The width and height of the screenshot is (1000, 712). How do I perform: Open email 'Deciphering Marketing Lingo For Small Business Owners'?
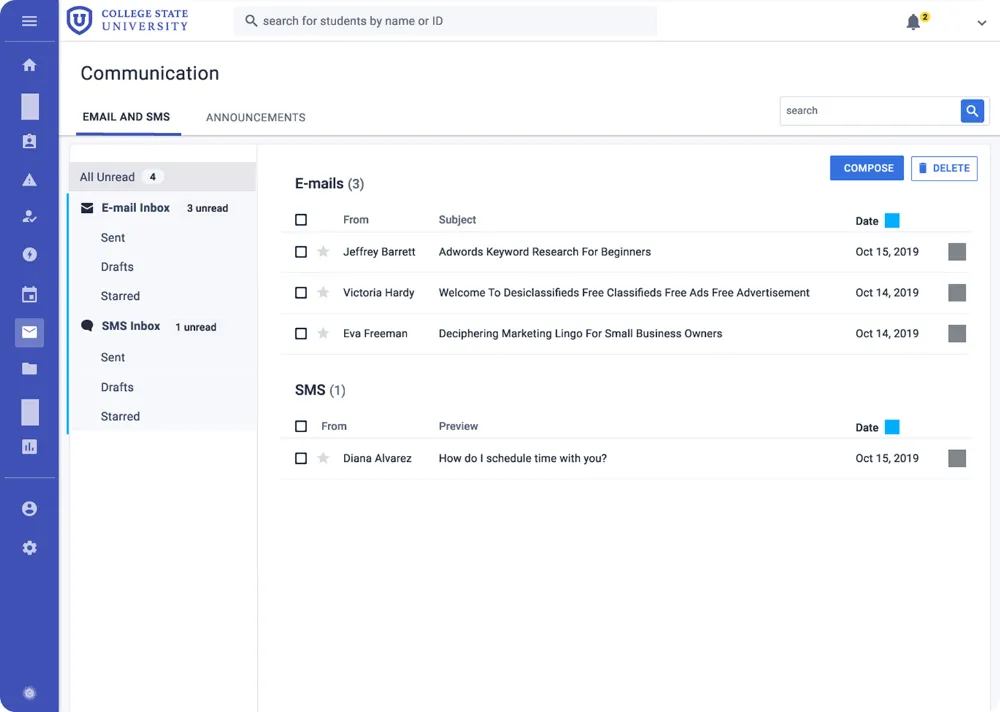[580, 333]
